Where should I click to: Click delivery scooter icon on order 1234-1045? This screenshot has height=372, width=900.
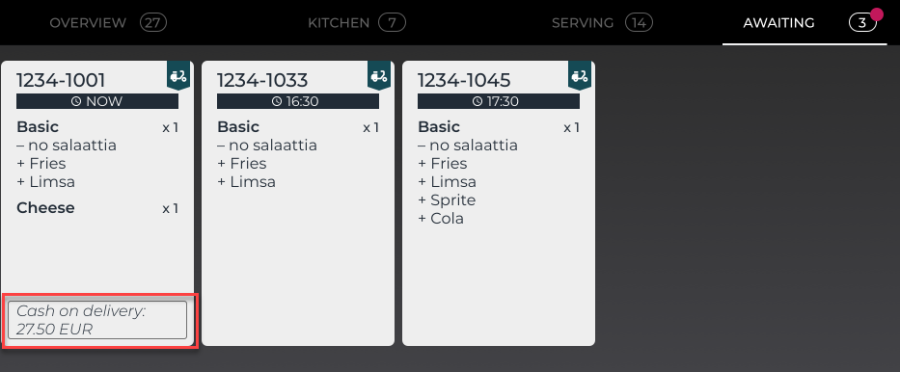(x=580, y=76)
